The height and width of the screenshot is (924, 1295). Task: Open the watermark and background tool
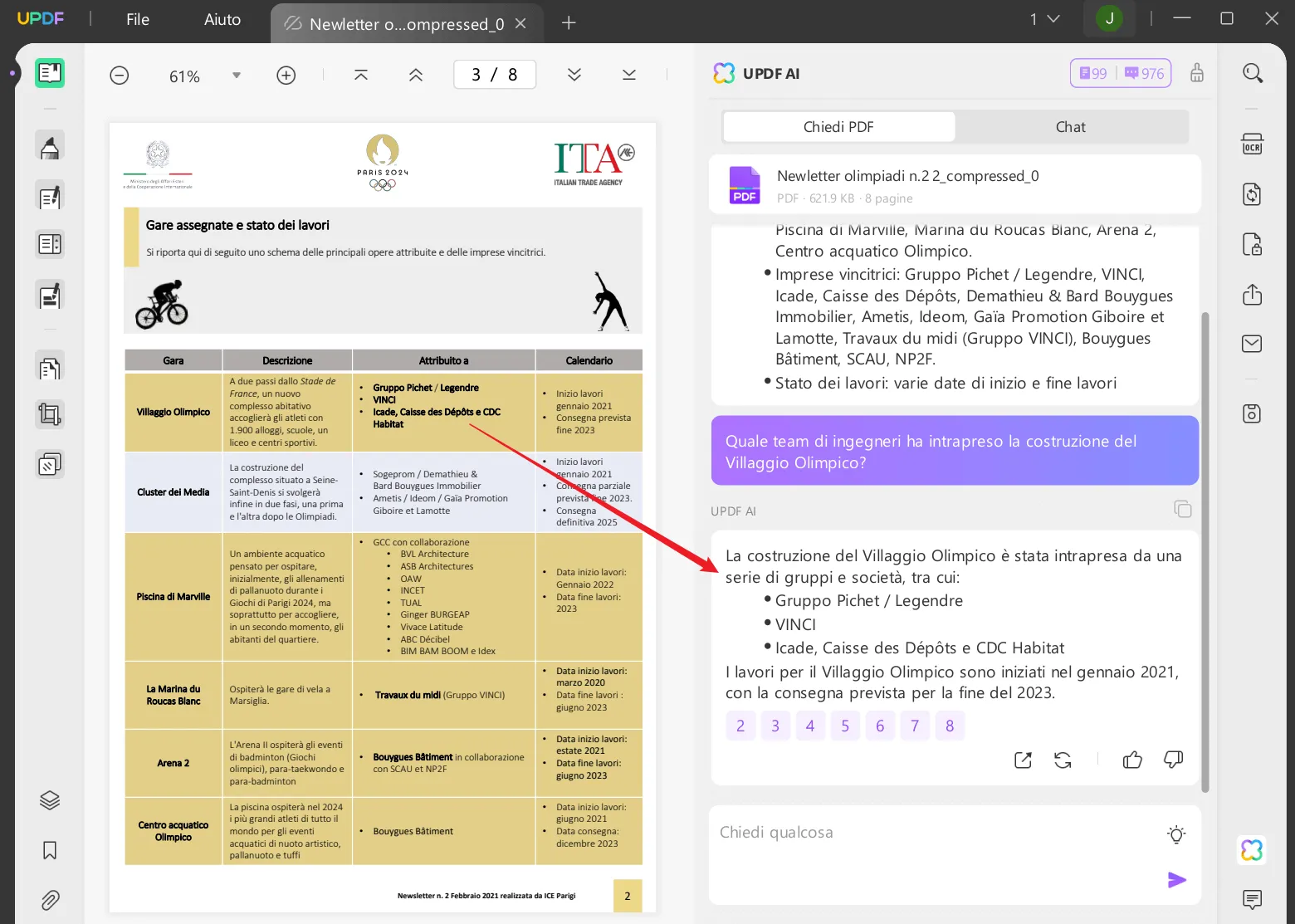coord(50,465)
